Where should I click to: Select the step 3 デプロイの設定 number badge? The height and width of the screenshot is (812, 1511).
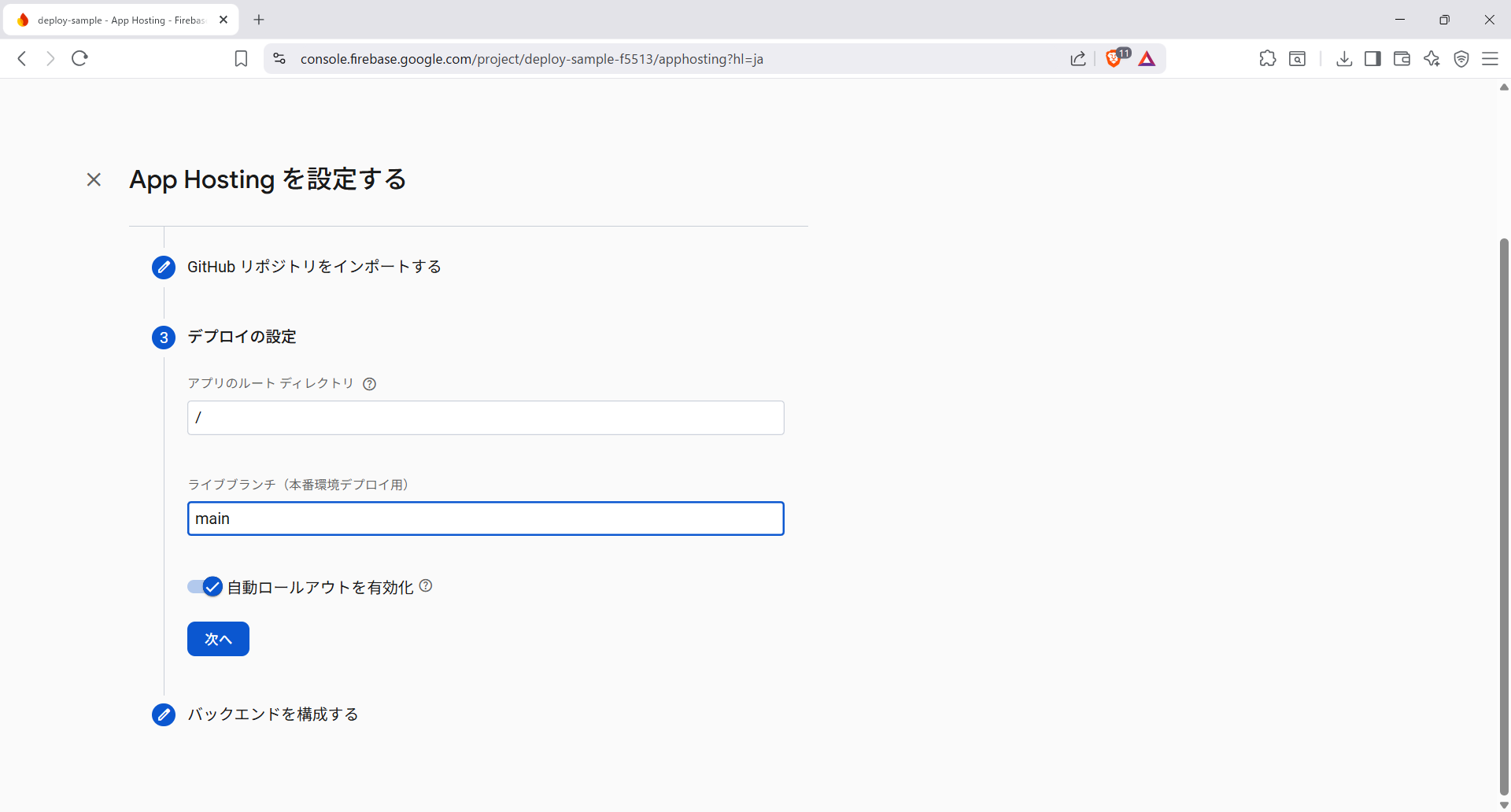(x=164, y=338)
